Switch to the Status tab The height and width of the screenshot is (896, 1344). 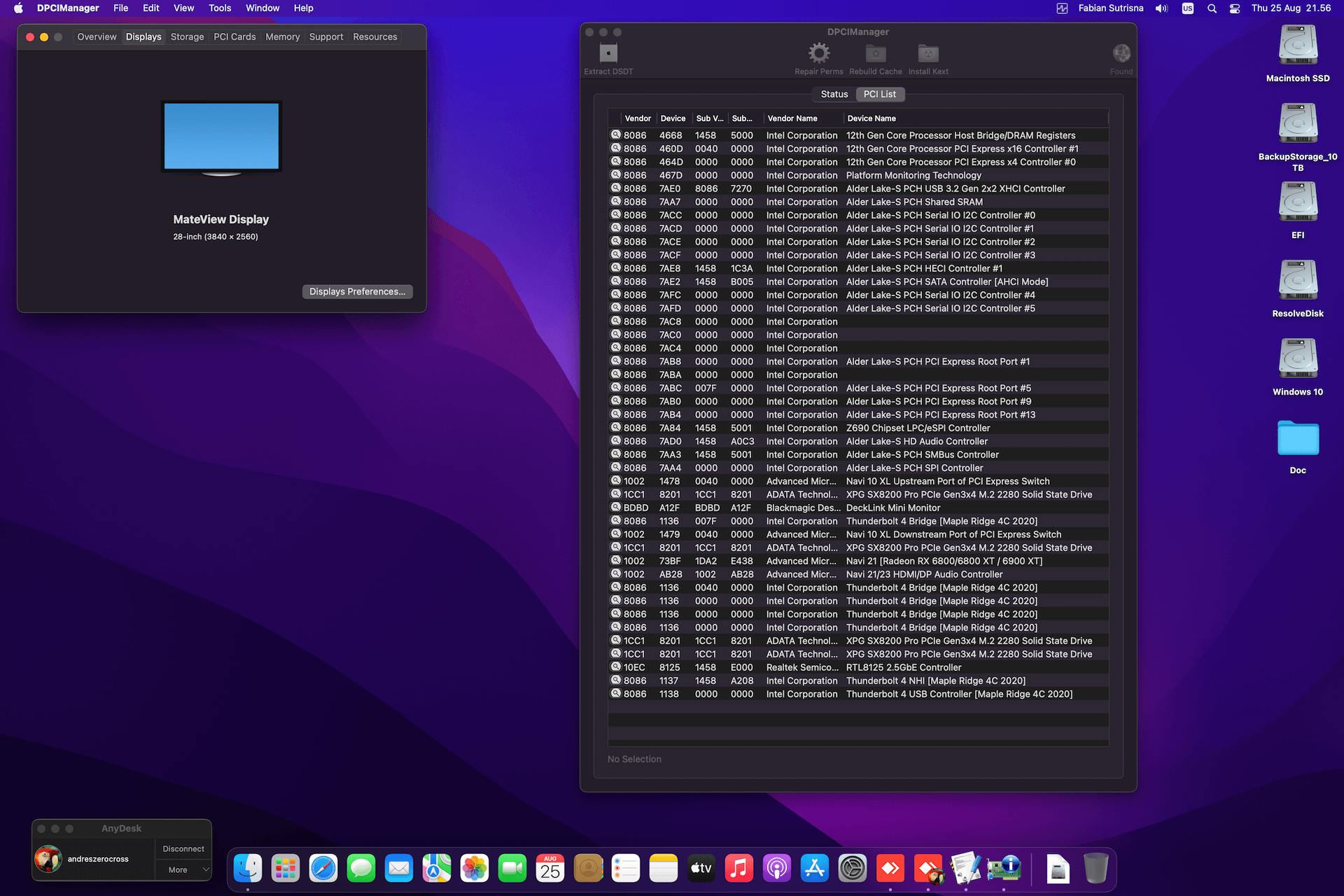pos(834,94)
